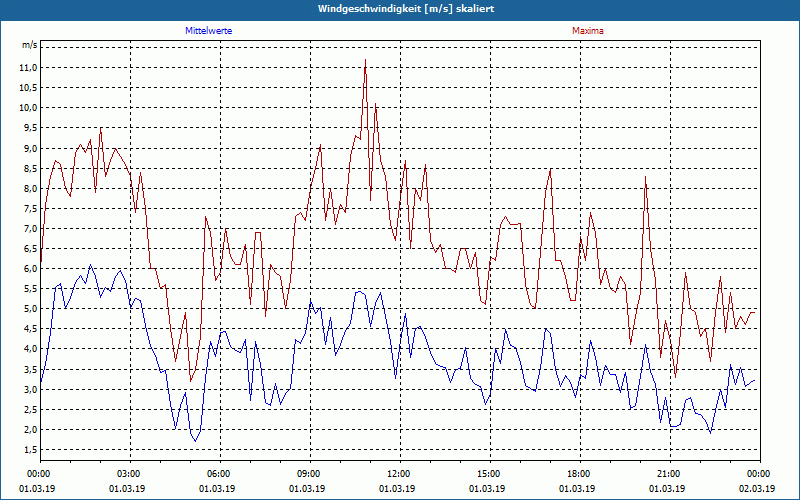Click the '06:00' time axis label
800x500 pixels.
[x=217, y=474]
